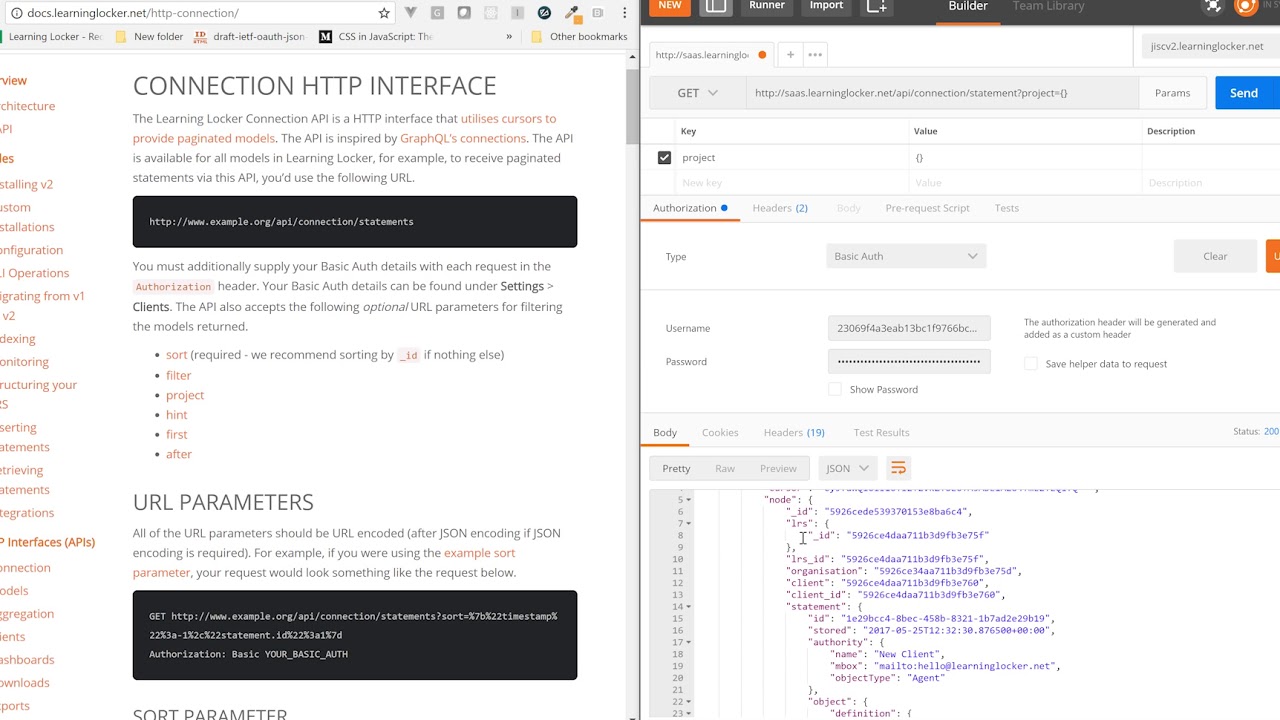This screenshot has width=1280, height=720.
Task: View site information icon in Chrome address bar
Action: point(17,13)
